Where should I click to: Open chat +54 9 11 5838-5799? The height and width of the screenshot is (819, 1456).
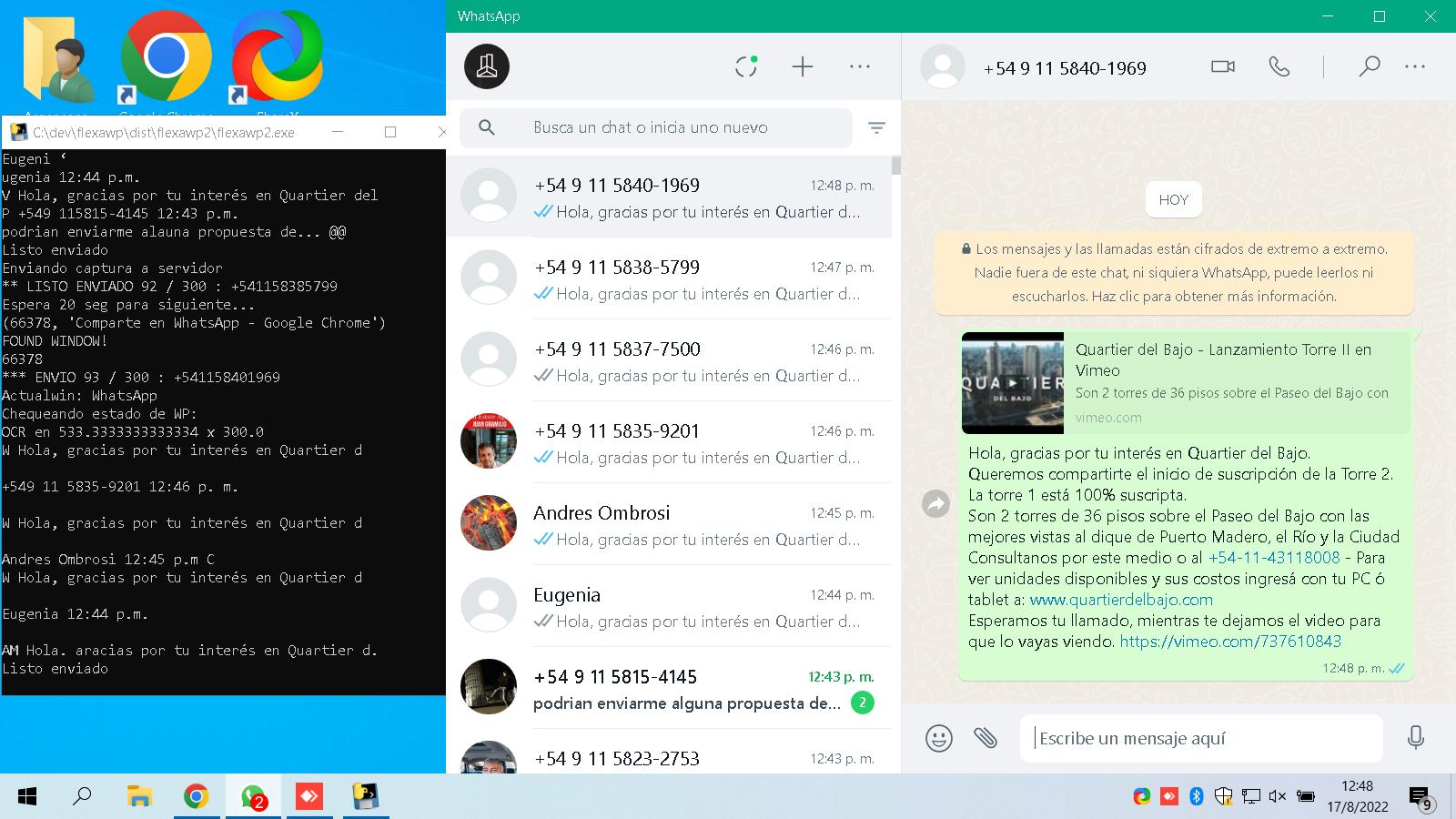click(x=669, y=278)
